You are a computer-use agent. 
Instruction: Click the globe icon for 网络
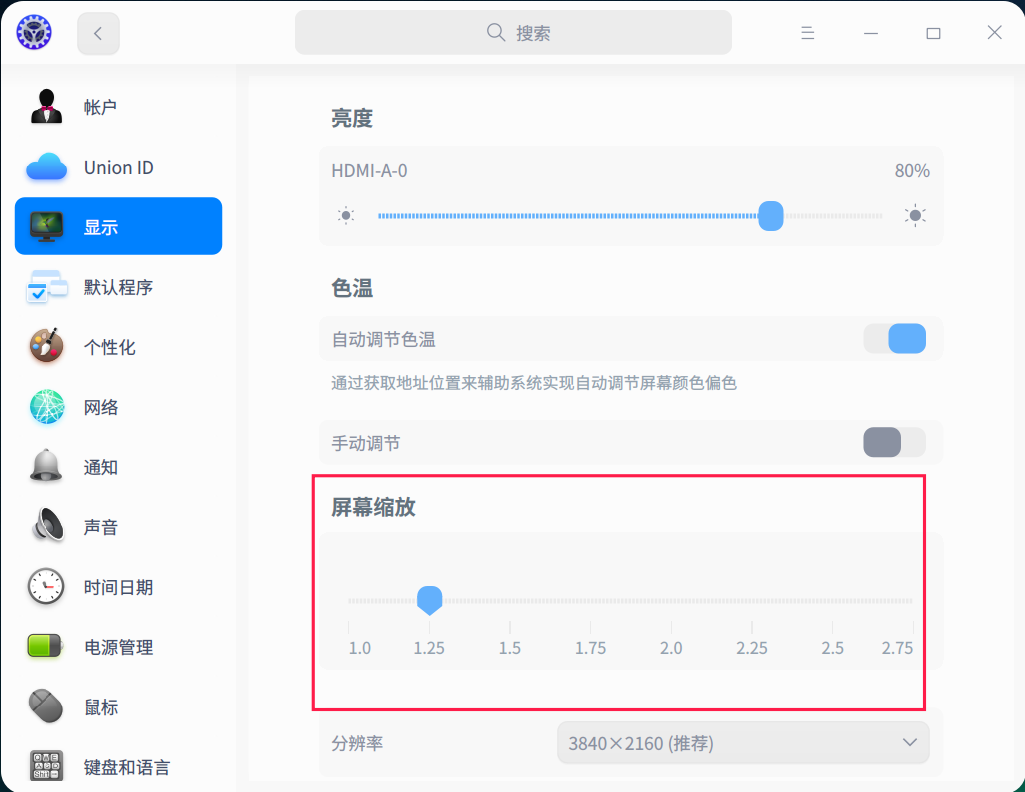(47, 406)
